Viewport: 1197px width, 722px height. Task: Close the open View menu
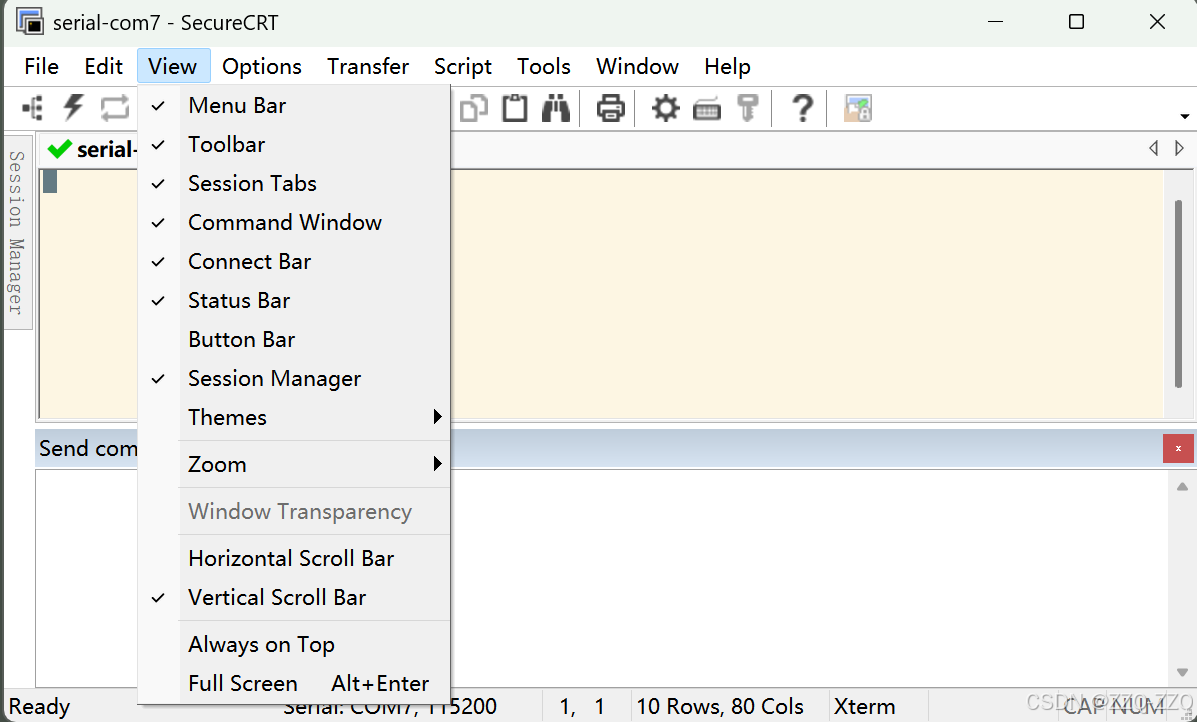(173, 66)
